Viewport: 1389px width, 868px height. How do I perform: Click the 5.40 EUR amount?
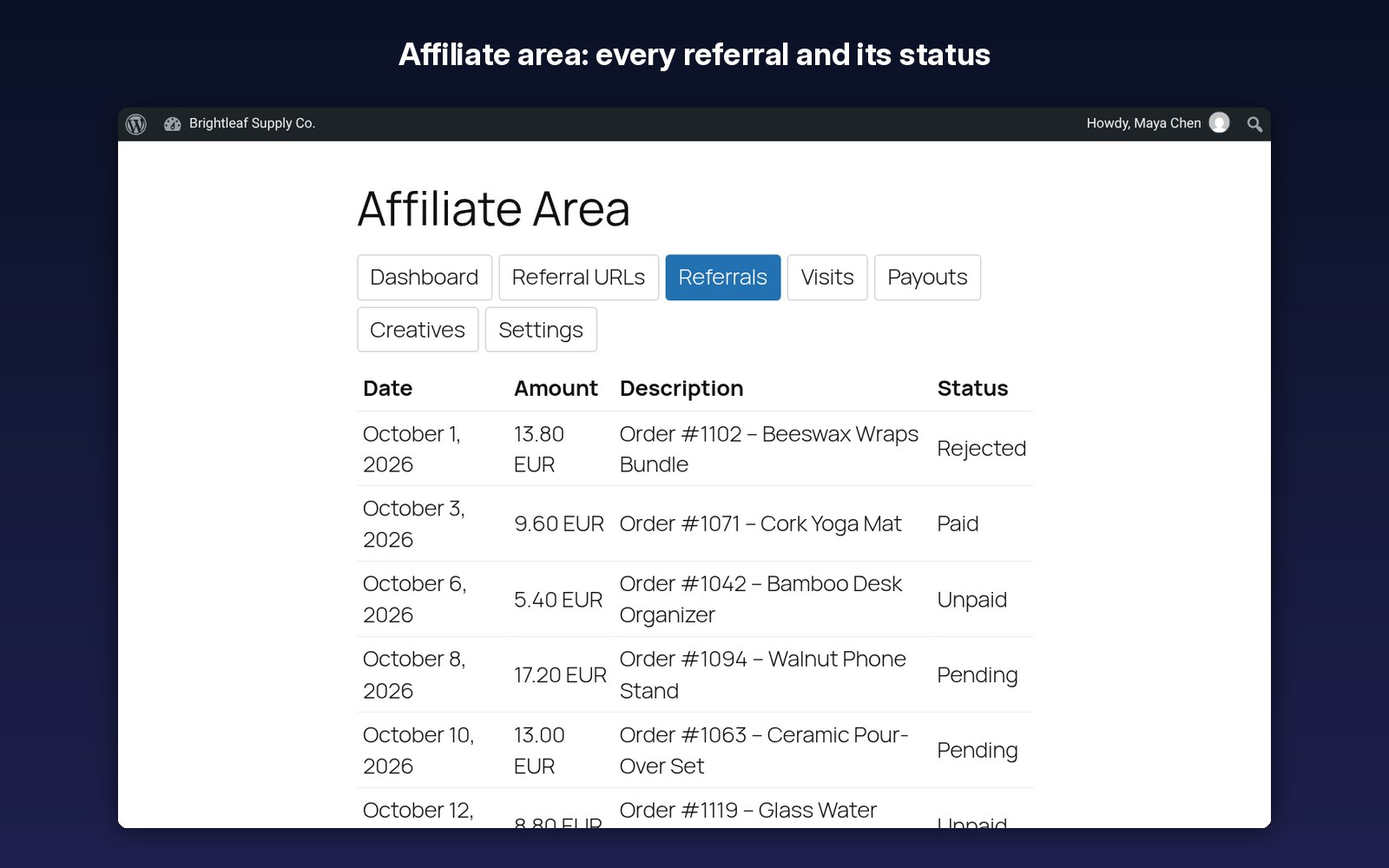[x=558, y=600]
